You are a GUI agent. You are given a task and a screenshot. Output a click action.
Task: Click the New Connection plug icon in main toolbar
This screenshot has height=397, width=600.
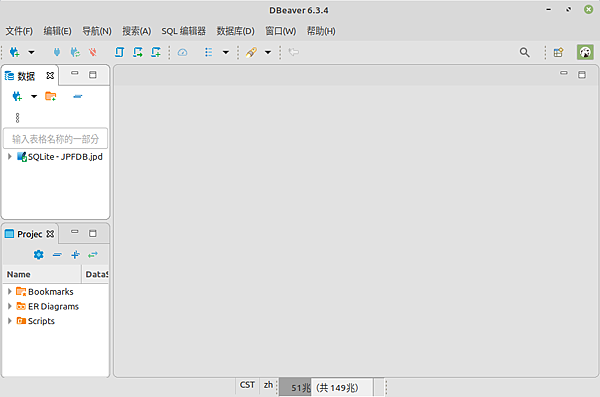[x=15, y=52]
